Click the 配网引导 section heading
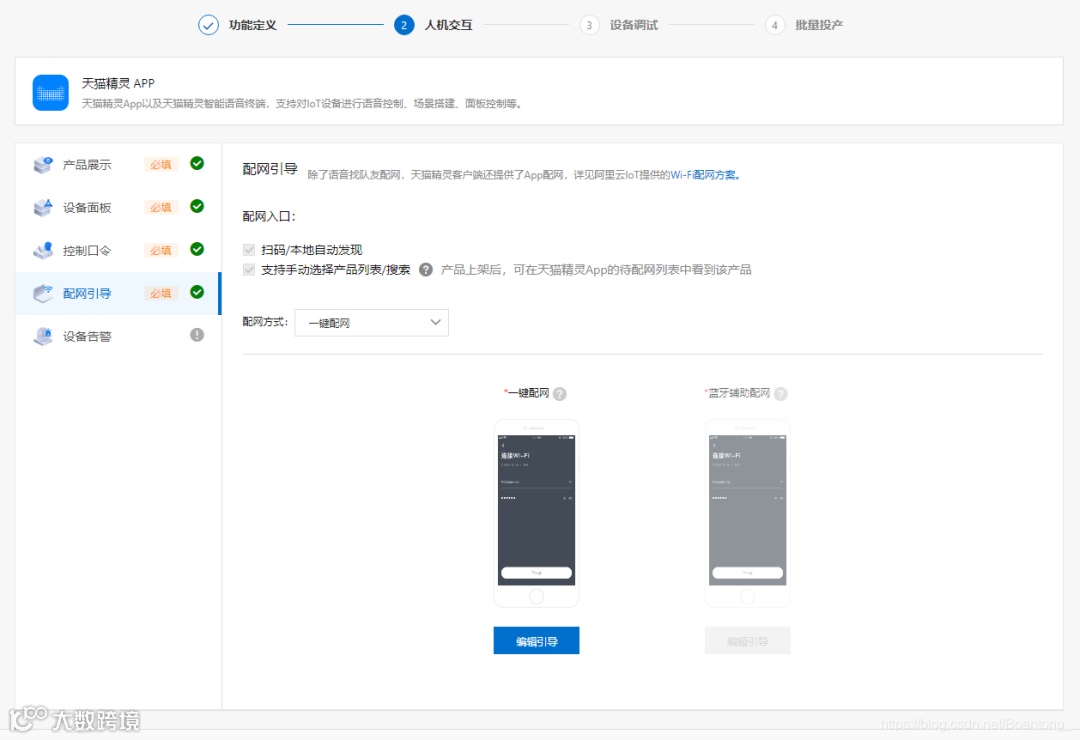1080x740 pixels. [270, 169]
